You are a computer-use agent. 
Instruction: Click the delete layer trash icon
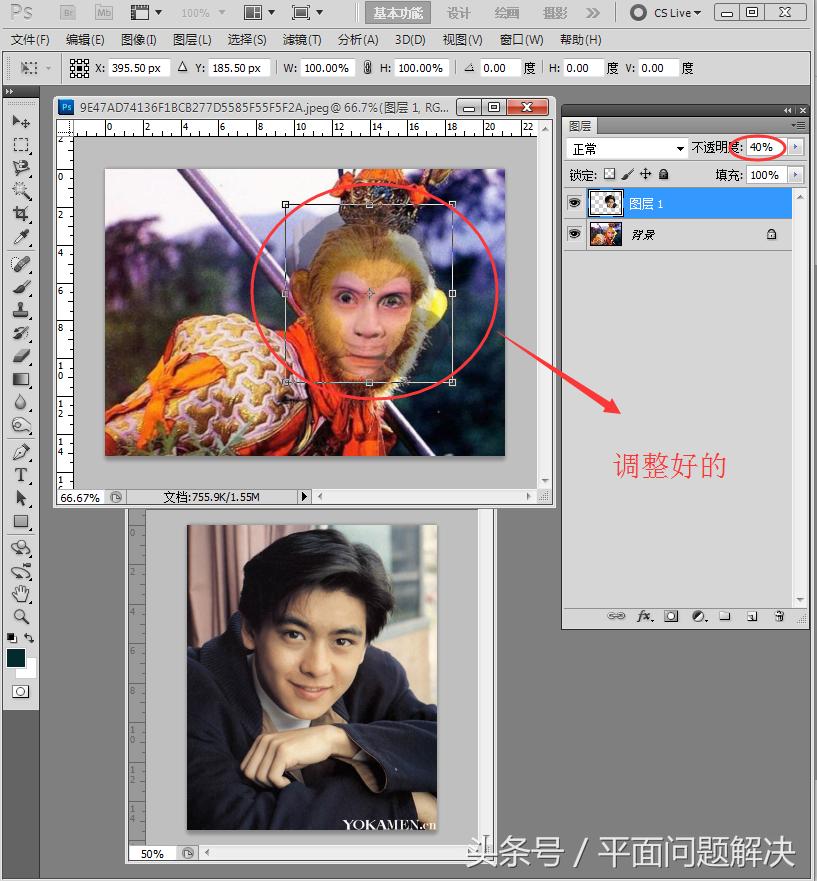[779, 617]
